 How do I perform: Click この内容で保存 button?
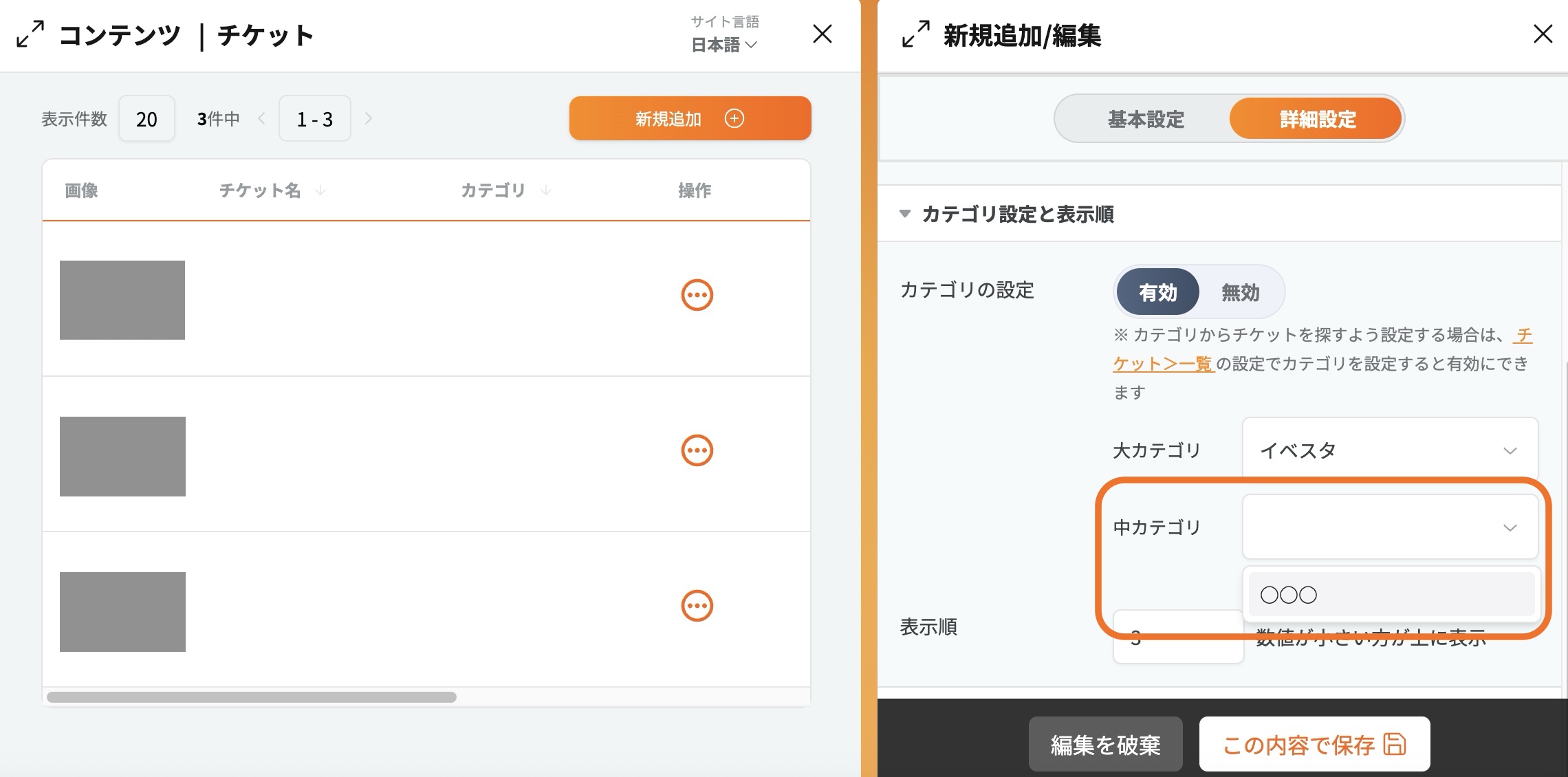click(1314, 745)
